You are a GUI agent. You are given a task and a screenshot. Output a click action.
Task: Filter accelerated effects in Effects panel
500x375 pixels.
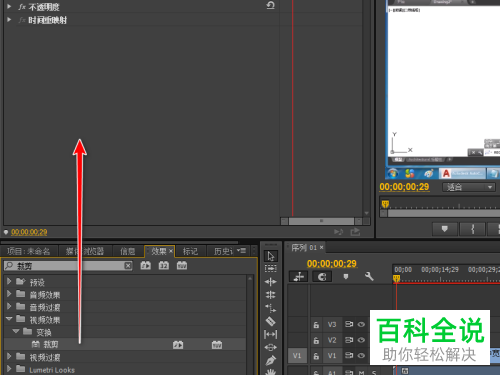click(145, 266)
